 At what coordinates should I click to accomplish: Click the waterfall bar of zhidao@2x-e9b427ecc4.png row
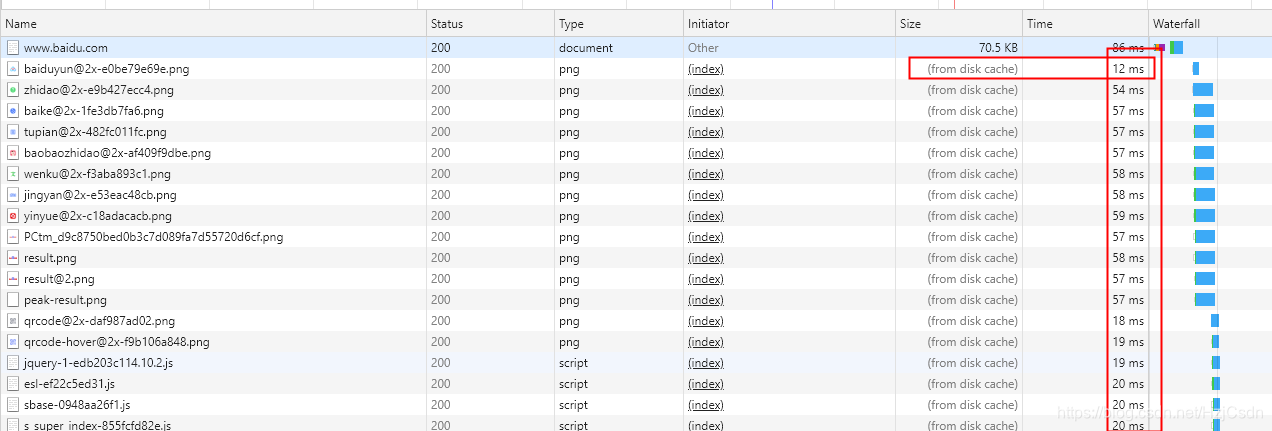1203,90
